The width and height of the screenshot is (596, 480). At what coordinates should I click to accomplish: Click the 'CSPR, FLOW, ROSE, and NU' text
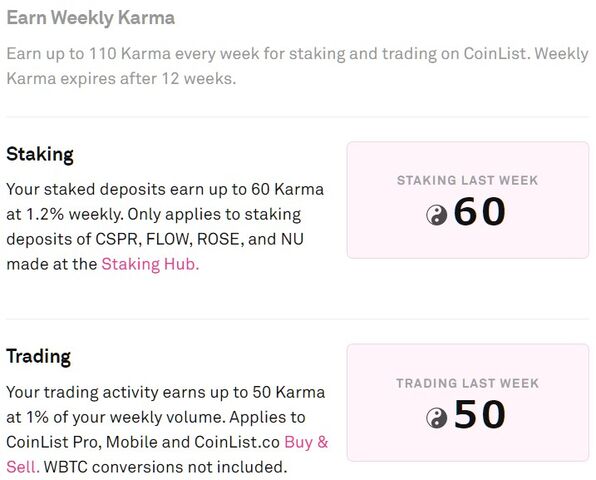coord(199,239)
